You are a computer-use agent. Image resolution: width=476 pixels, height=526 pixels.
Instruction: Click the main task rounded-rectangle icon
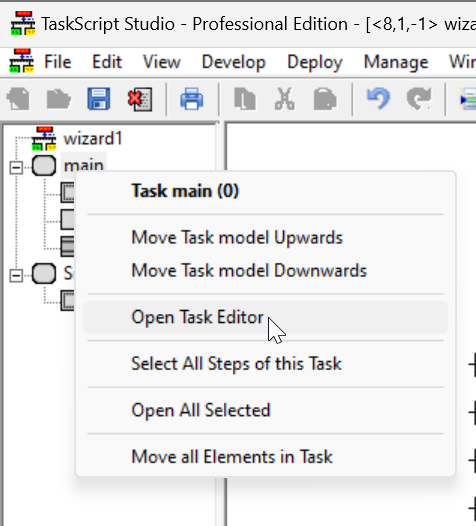(44, 166)
